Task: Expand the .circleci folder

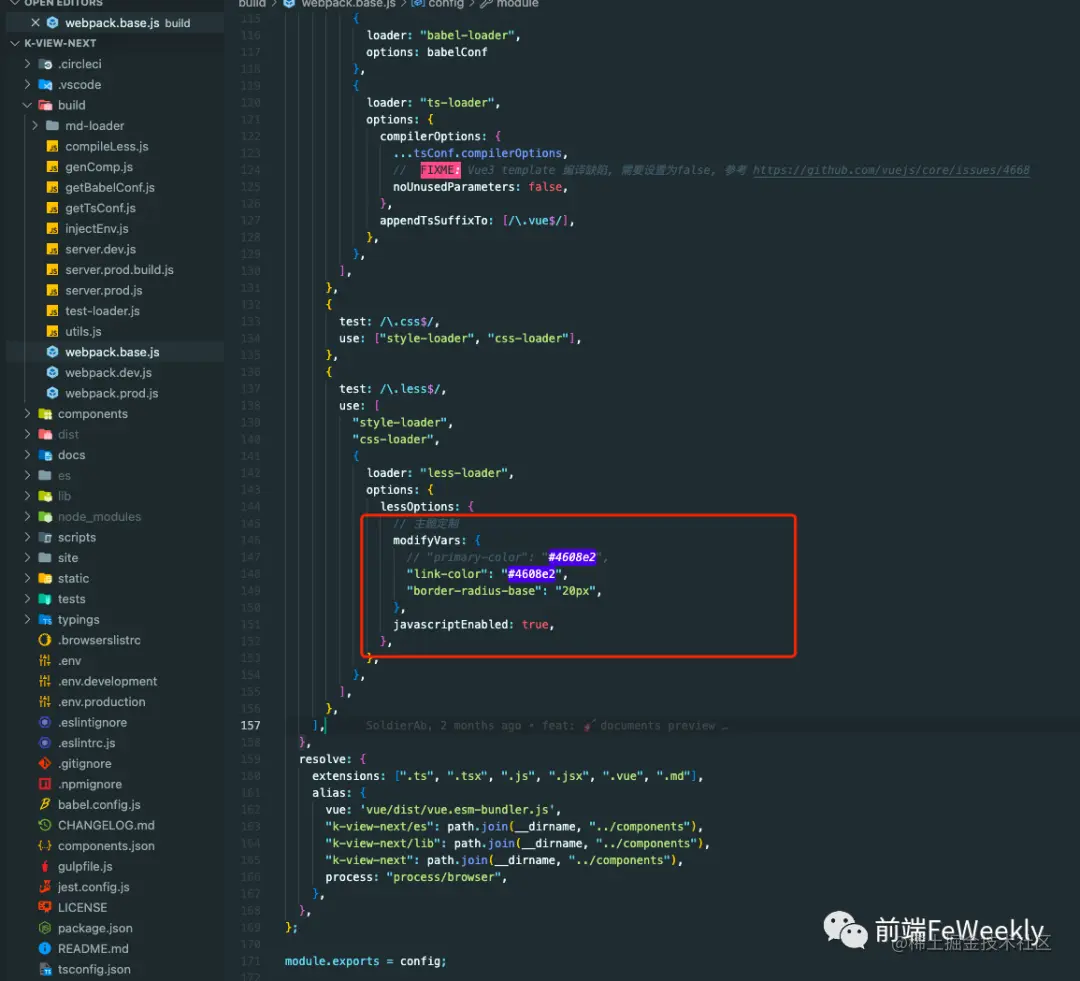Action: [x=28, y=64]
